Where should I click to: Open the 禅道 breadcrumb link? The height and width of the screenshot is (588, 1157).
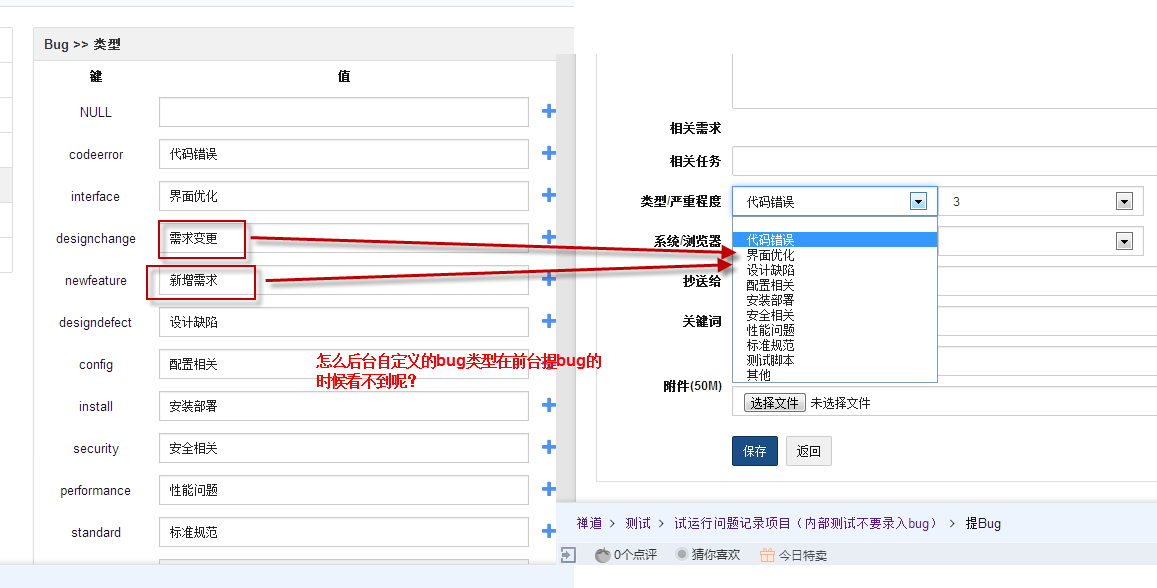[589, 523]
